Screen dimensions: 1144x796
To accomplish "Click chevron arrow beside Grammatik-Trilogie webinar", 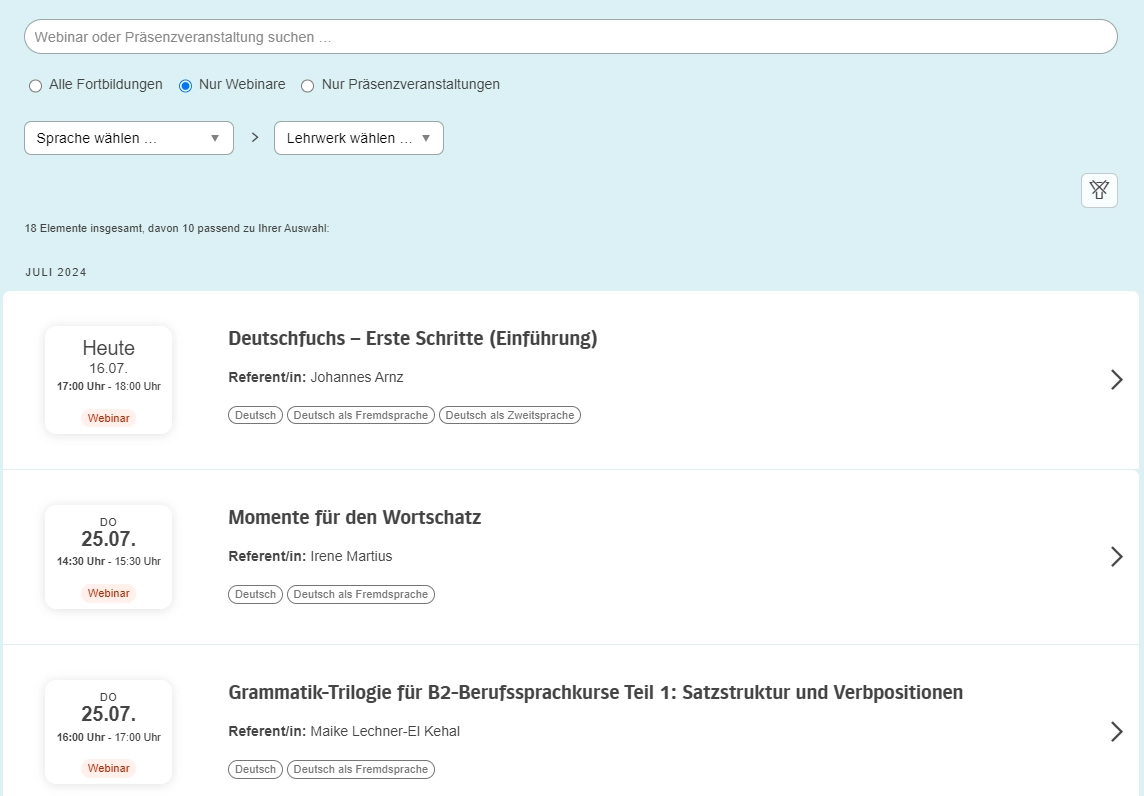I will click(x=1117, y=731).
